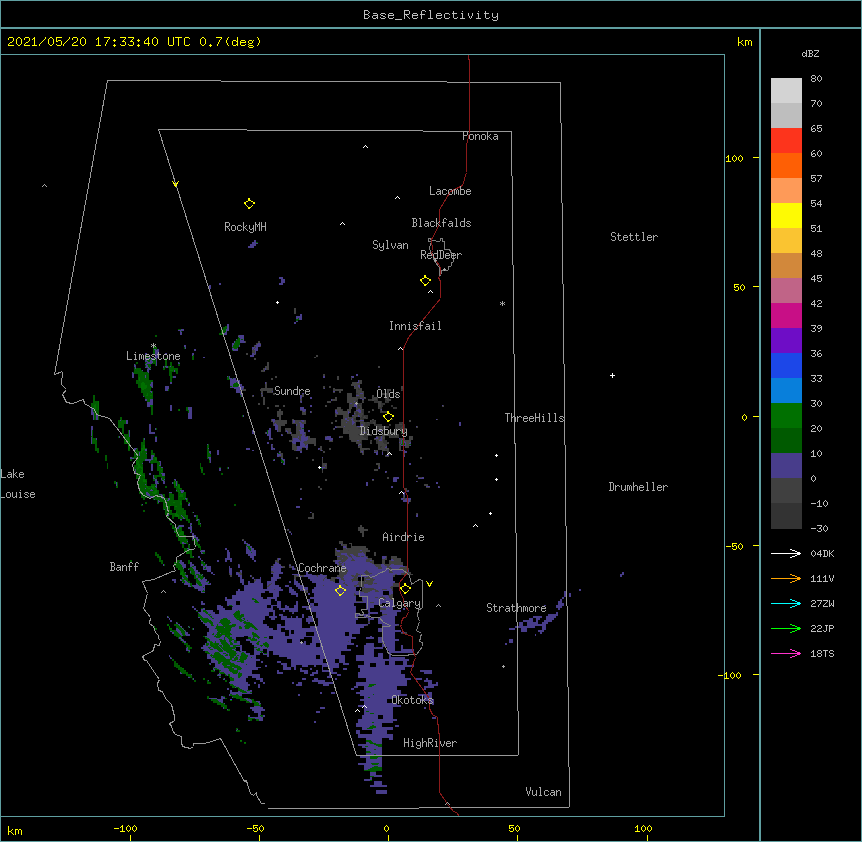The image size is (862, 842).
Task: Click the yellow station marker near Cochrane
Action: [340, 590]
